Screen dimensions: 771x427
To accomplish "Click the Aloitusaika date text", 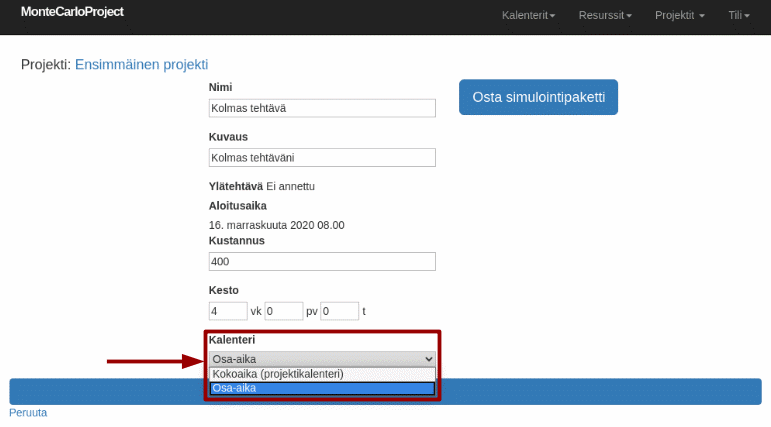I will click(276, 225).
